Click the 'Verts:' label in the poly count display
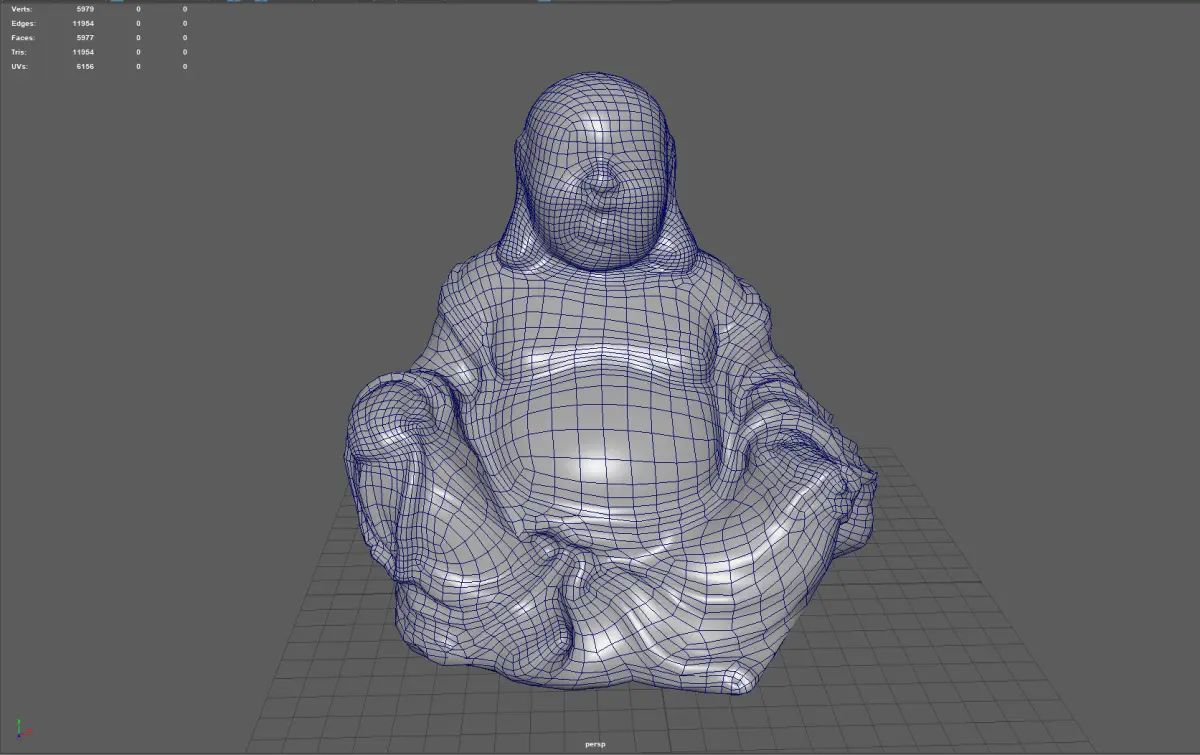The height and width of the screenshot is (755, 1200). (22, 9)
